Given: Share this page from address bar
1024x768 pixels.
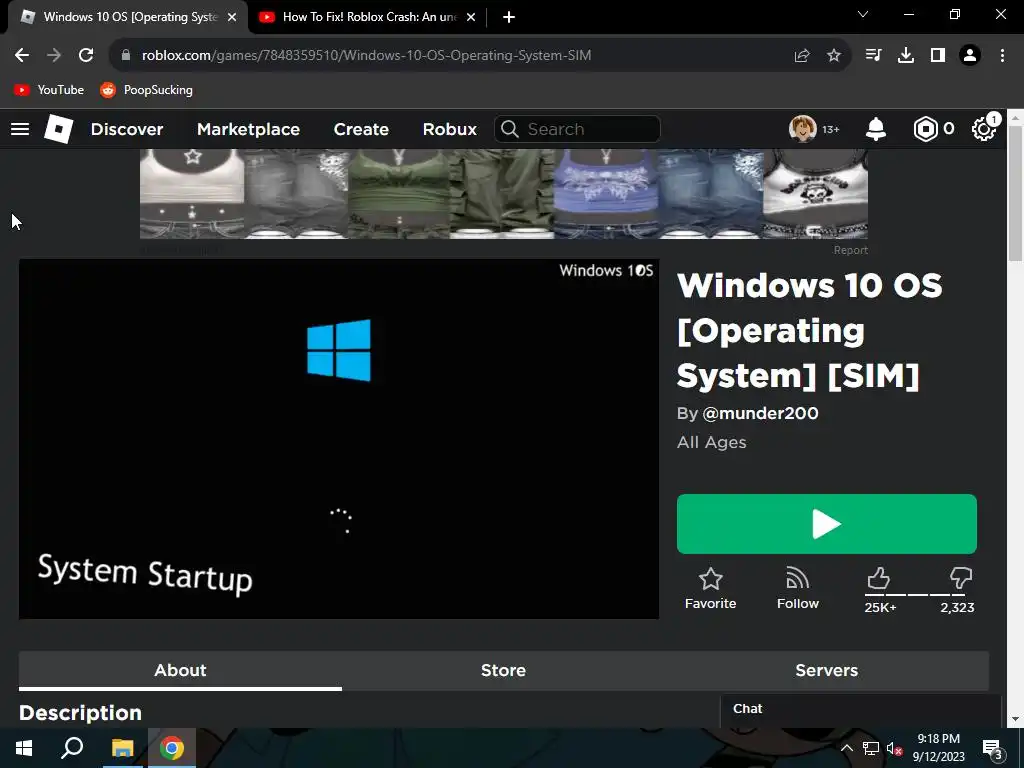Looking at the screenshot, I should 802,56.
